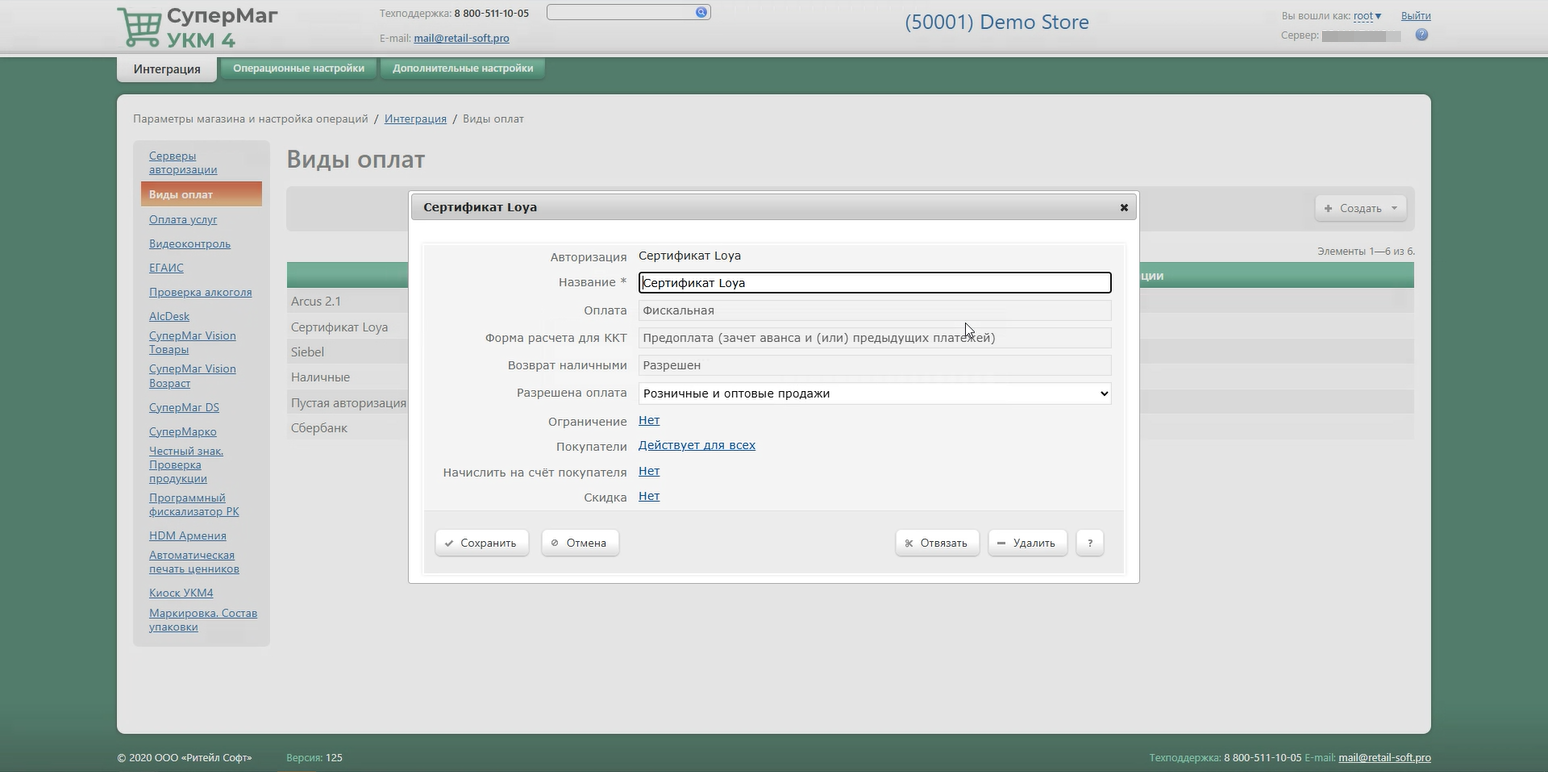The width and height of the screenshot is (1548, 772).
Task: Open the Создать dropdown button
Action: pyautogui.click(x=1360, y=208)
